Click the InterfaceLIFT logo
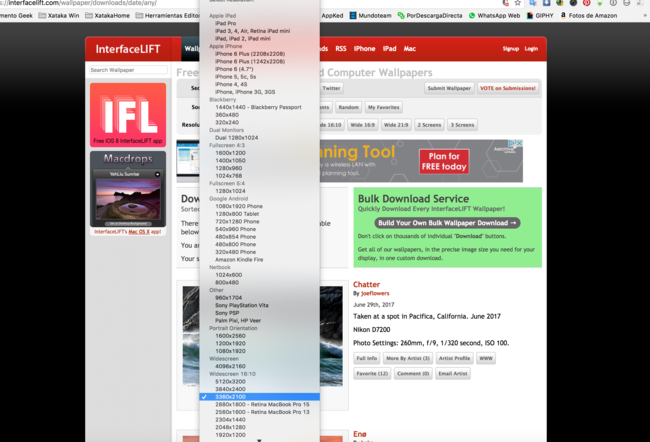Viewport: 650px width, 442px height. pos(128,49)
